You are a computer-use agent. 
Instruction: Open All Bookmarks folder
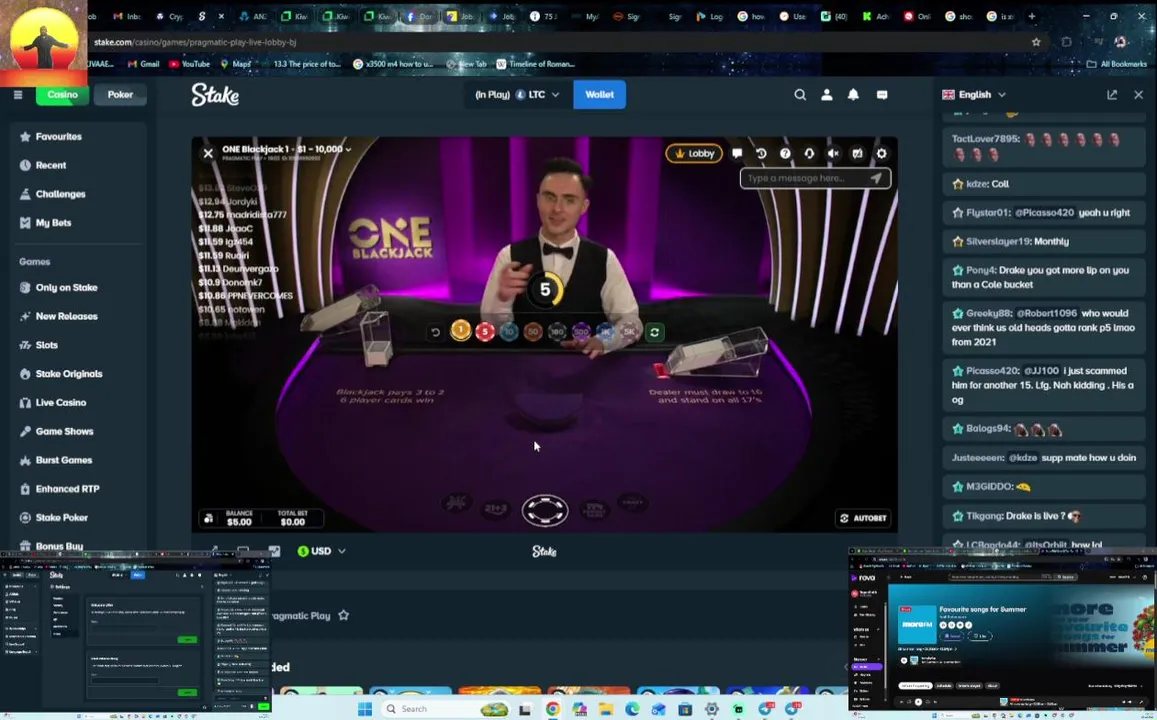(x=1116, y=64)
